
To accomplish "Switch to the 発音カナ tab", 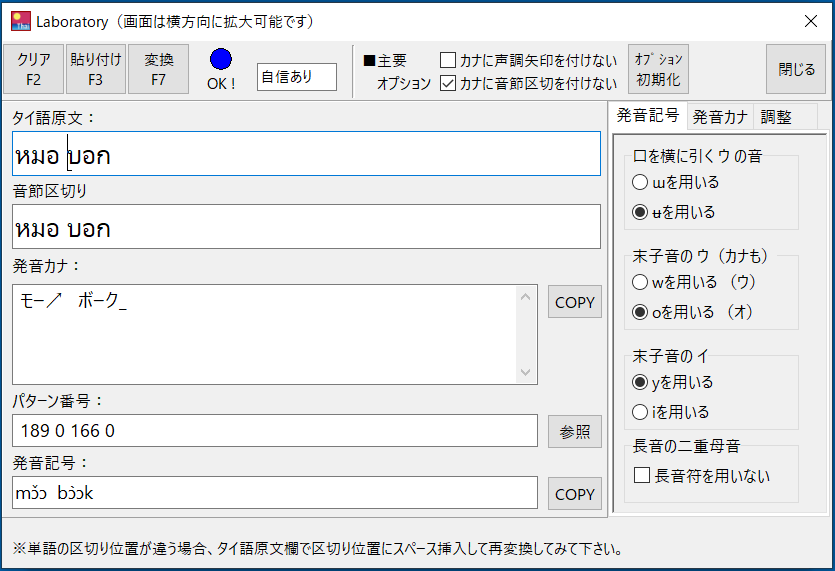I will [720, 117].
